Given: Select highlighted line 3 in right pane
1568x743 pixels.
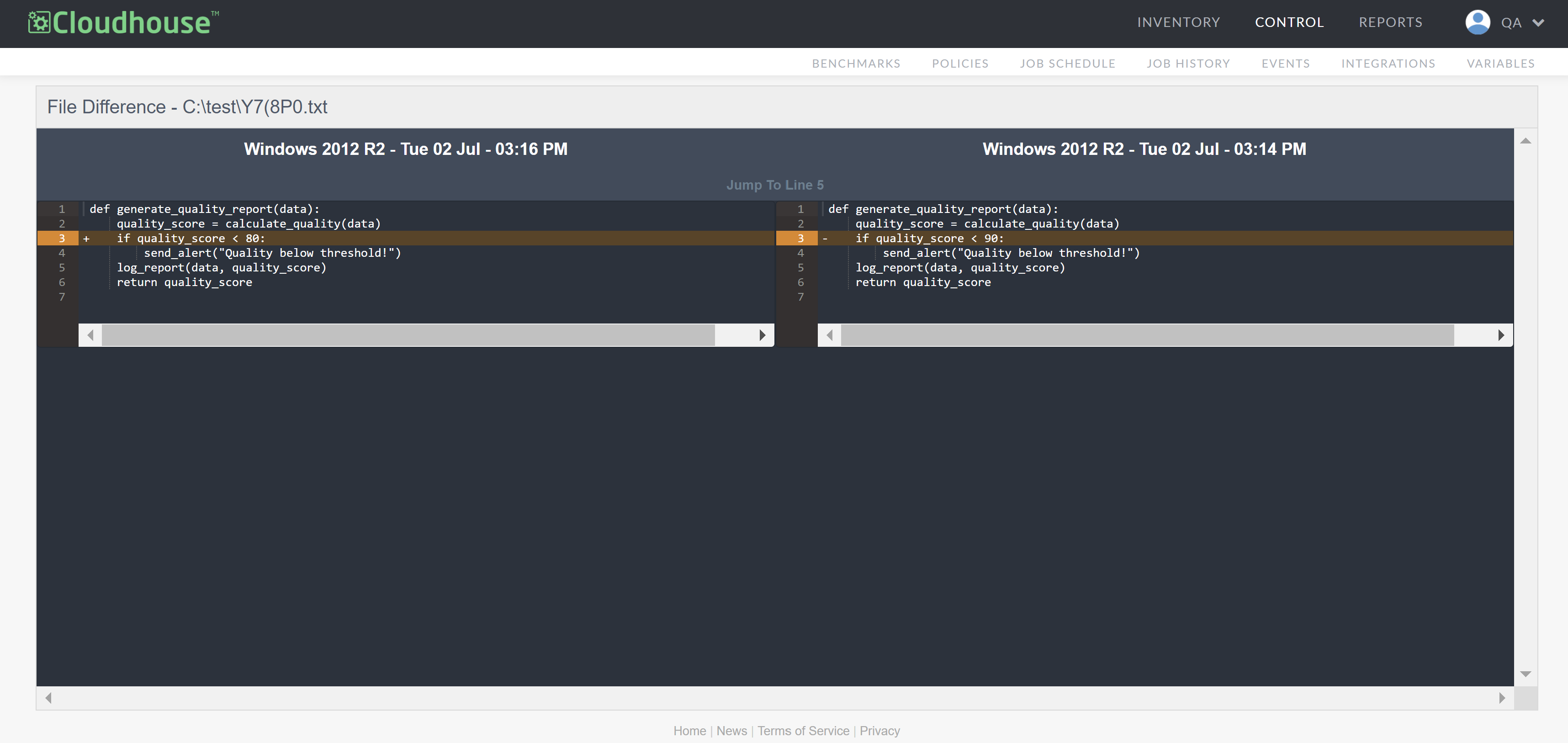Looking at the screenshot, I should 1144,238.
